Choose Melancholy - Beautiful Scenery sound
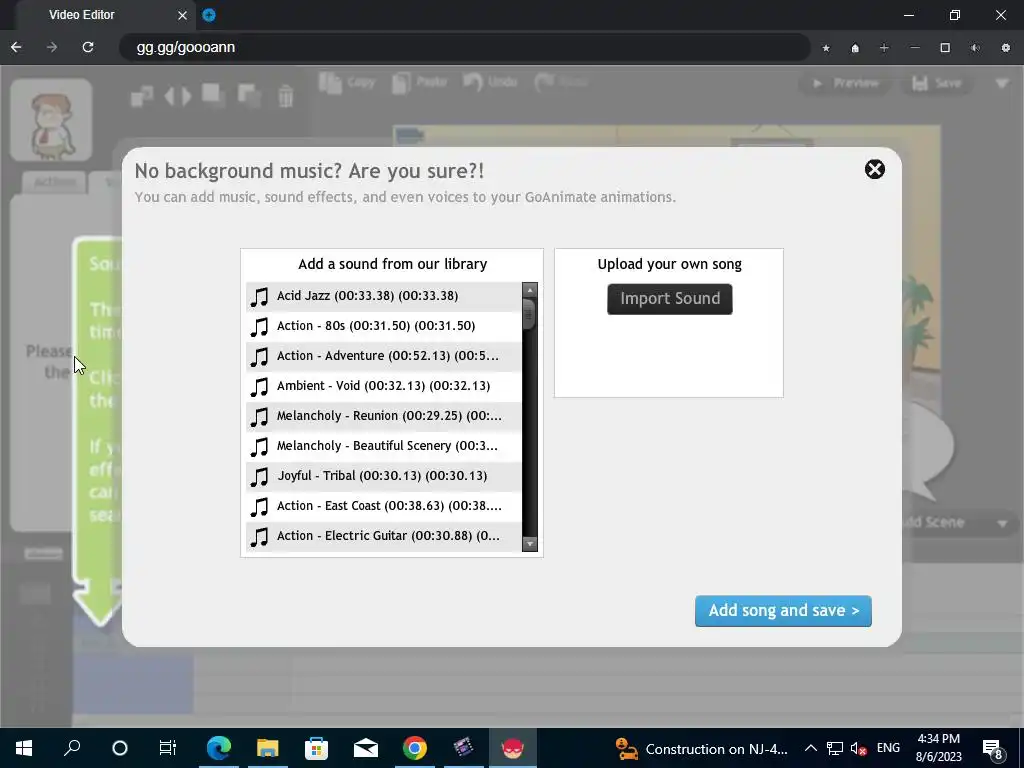Screen dimensions: 1024x768 384,446
